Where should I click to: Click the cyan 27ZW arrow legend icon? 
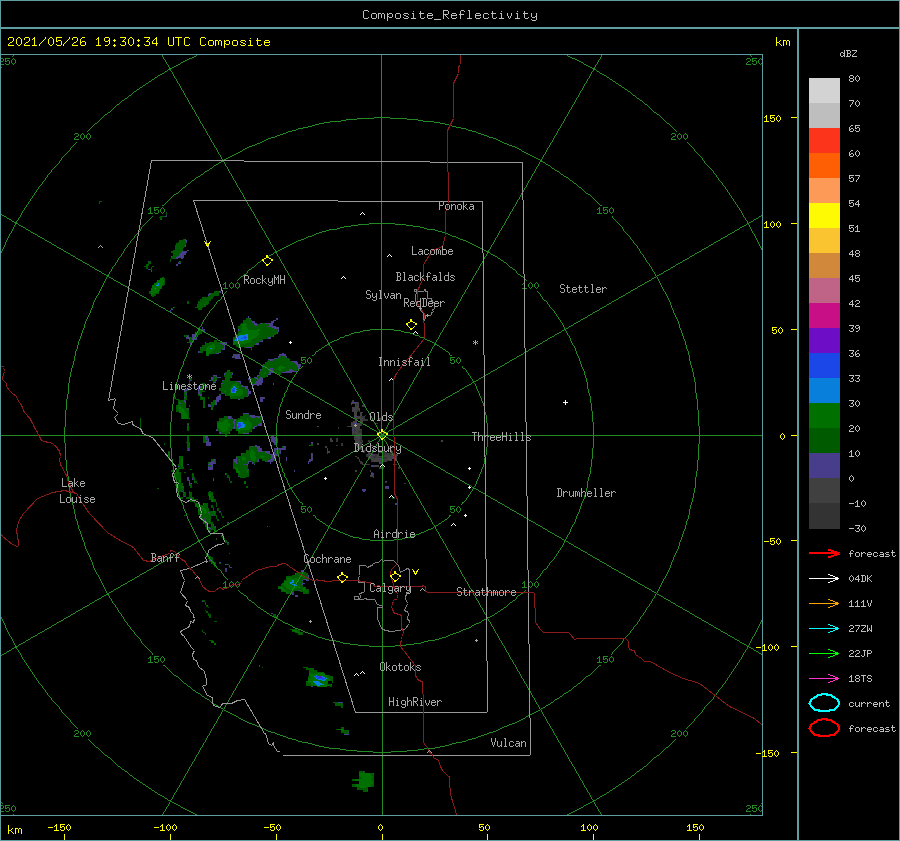[x=824, y=629]
